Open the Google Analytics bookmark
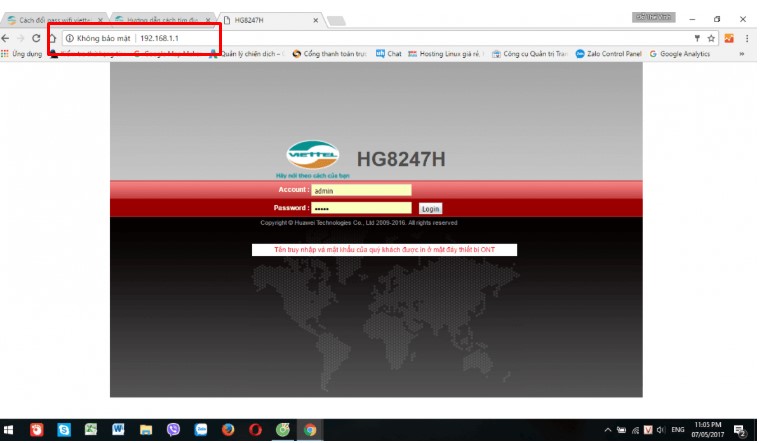Image resolution: width=761 pixels, height=443 pixels. [x=679, y=54]
